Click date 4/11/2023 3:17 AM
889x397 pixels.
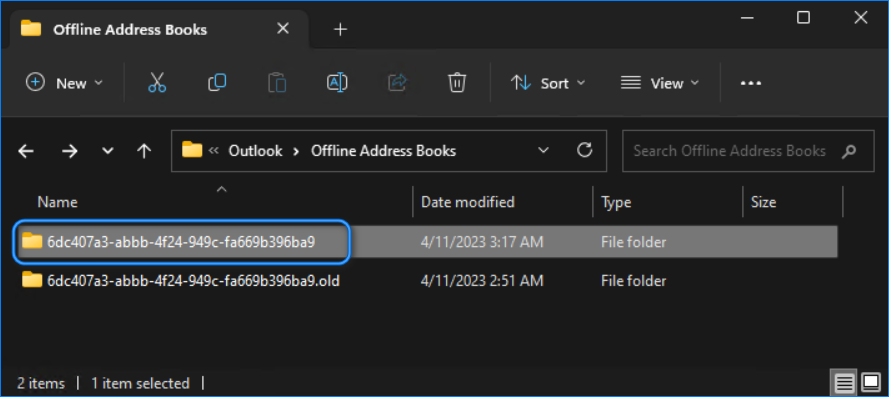482,242
